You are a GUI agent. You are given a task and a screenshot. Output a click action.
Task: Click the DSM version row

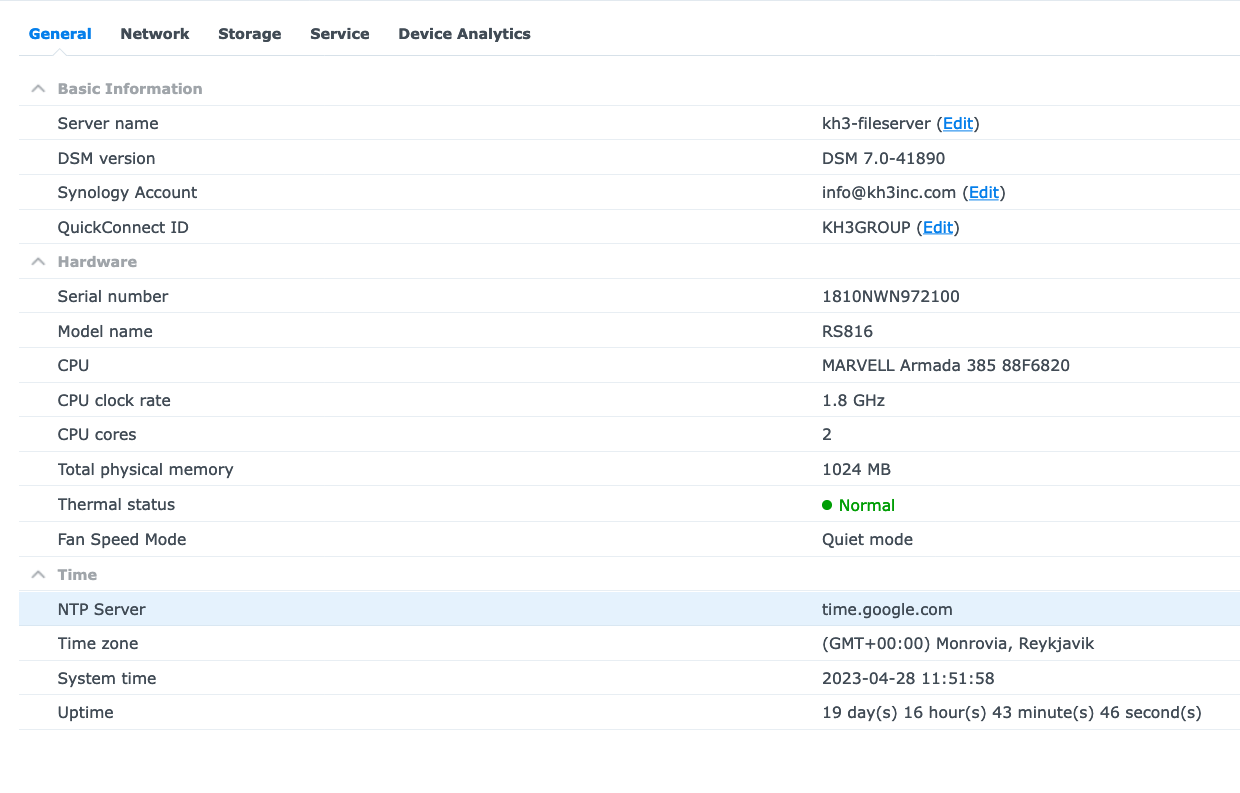click(629, 158)
